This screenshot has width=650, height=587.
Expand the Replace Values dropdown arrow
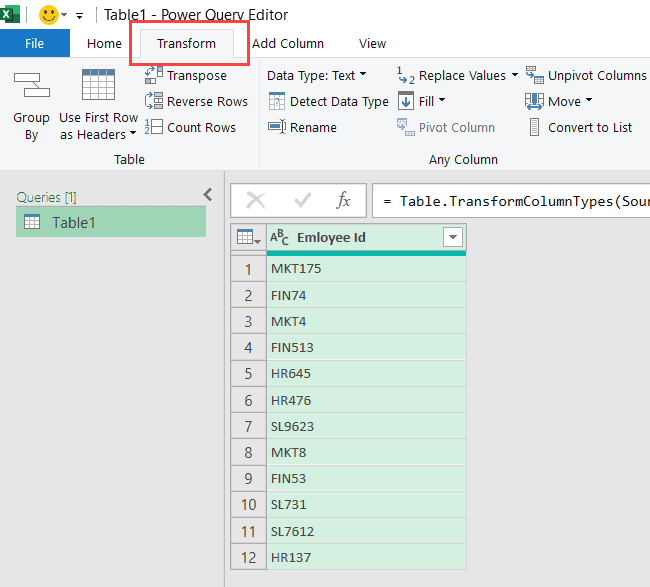(x=514, y=75)
